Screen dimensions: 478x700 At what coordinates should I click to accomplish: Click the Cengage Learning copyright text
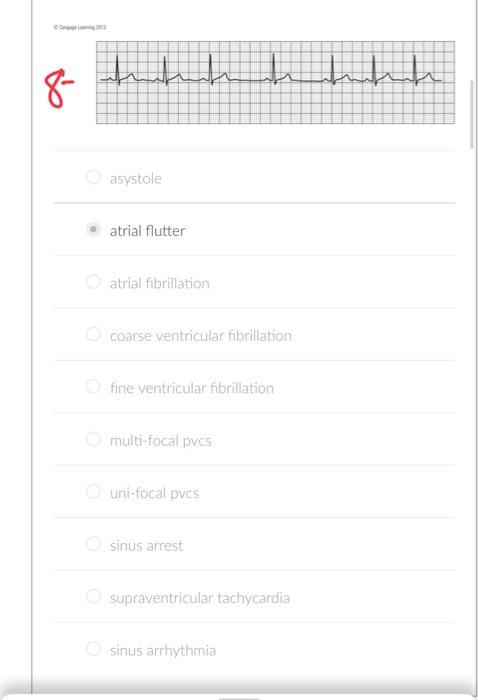[x=80, y=27]
